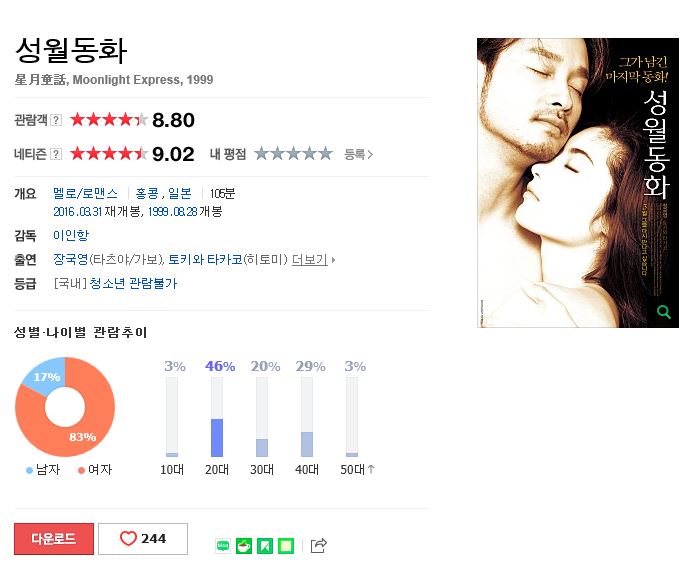Share to Naver cafe cup icon
Screen dimensions: 698x588
[243, 545]
